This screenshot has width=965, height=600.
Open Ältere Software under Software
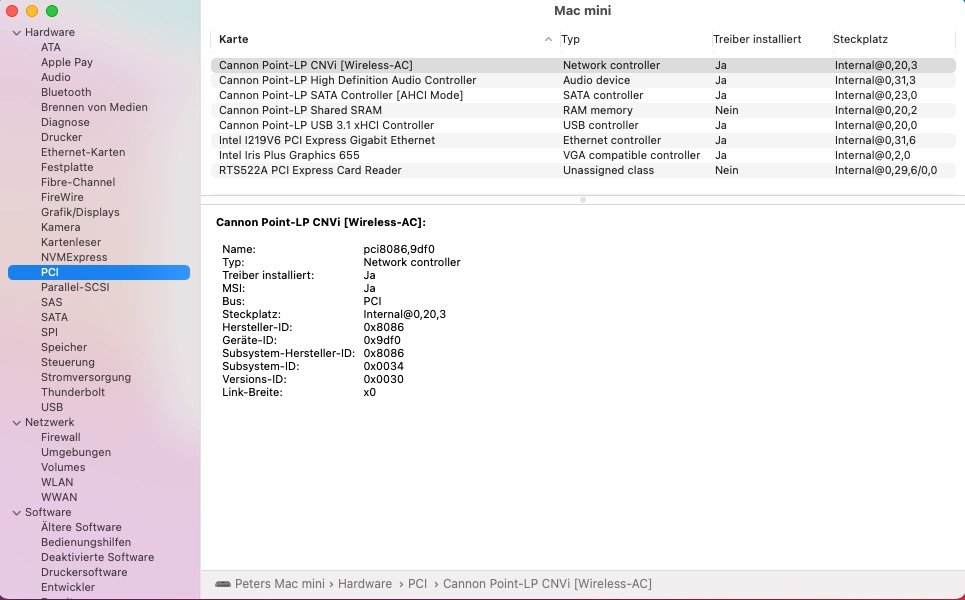point(81,527)
